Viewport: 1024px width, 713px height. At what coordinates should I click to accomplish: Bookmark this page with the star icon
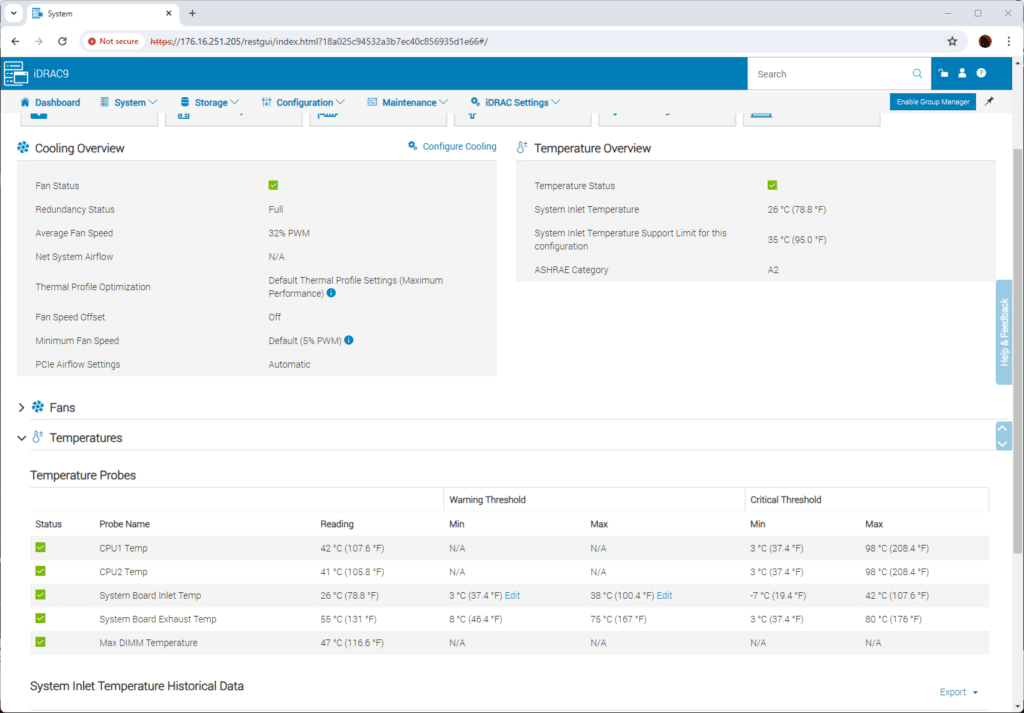[952, 41]
